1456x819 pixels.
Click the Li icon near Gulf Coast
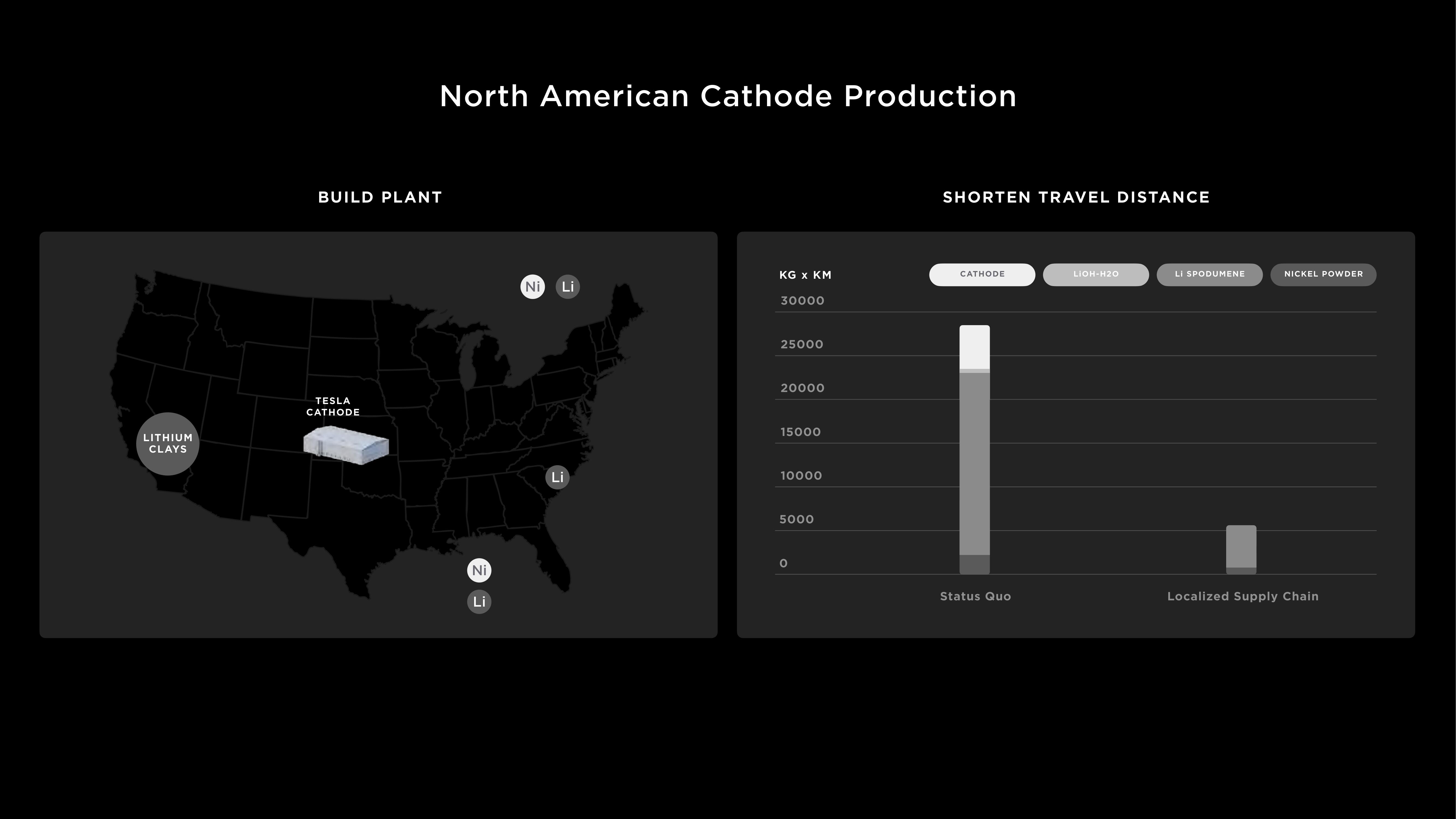(479, 601)
